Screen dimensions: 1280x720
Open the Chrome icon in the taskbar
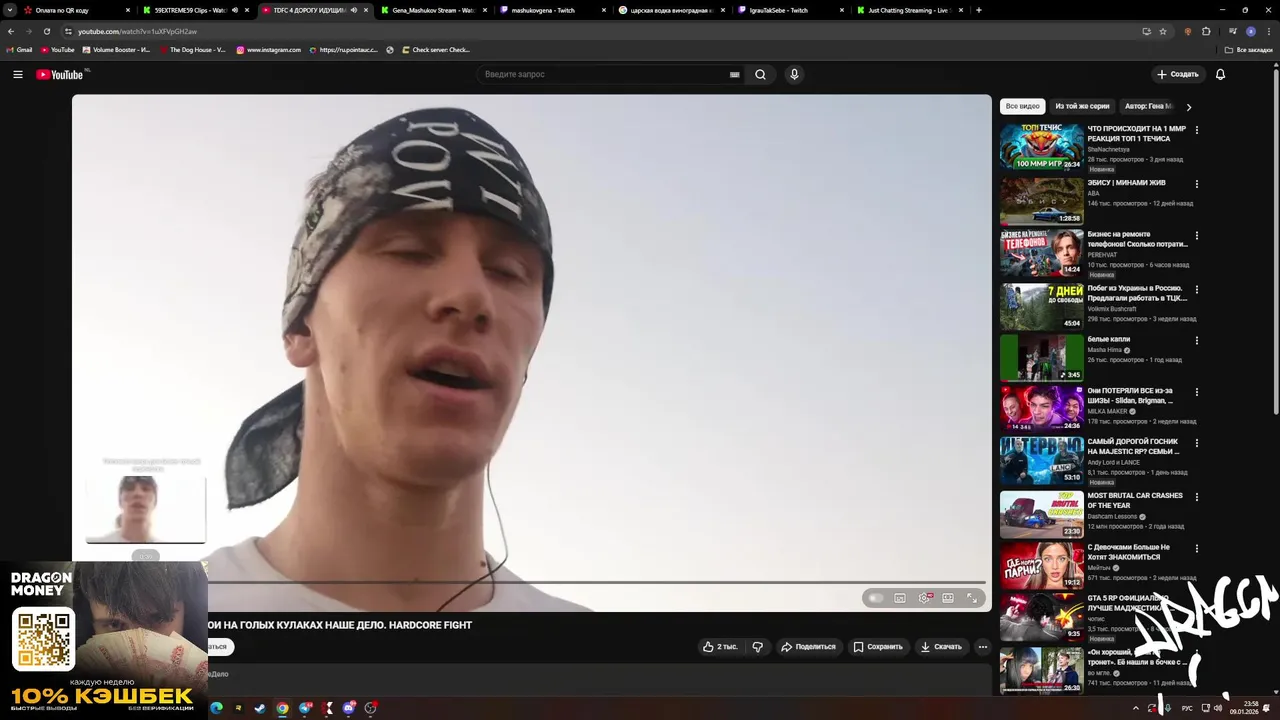coord(283,708)
